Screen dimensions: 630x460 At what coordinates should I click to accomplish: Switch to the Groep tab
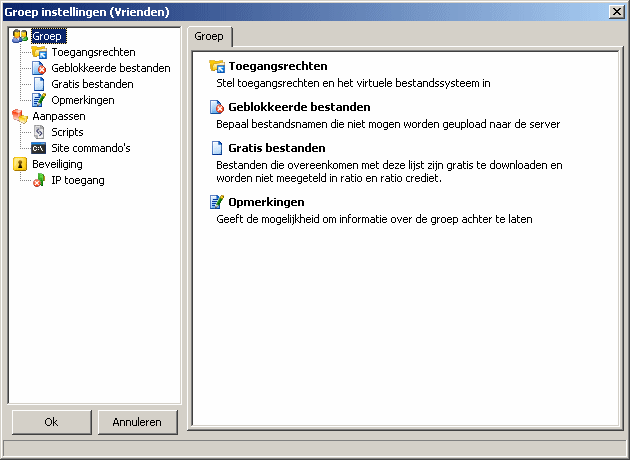tap(210, 37)
